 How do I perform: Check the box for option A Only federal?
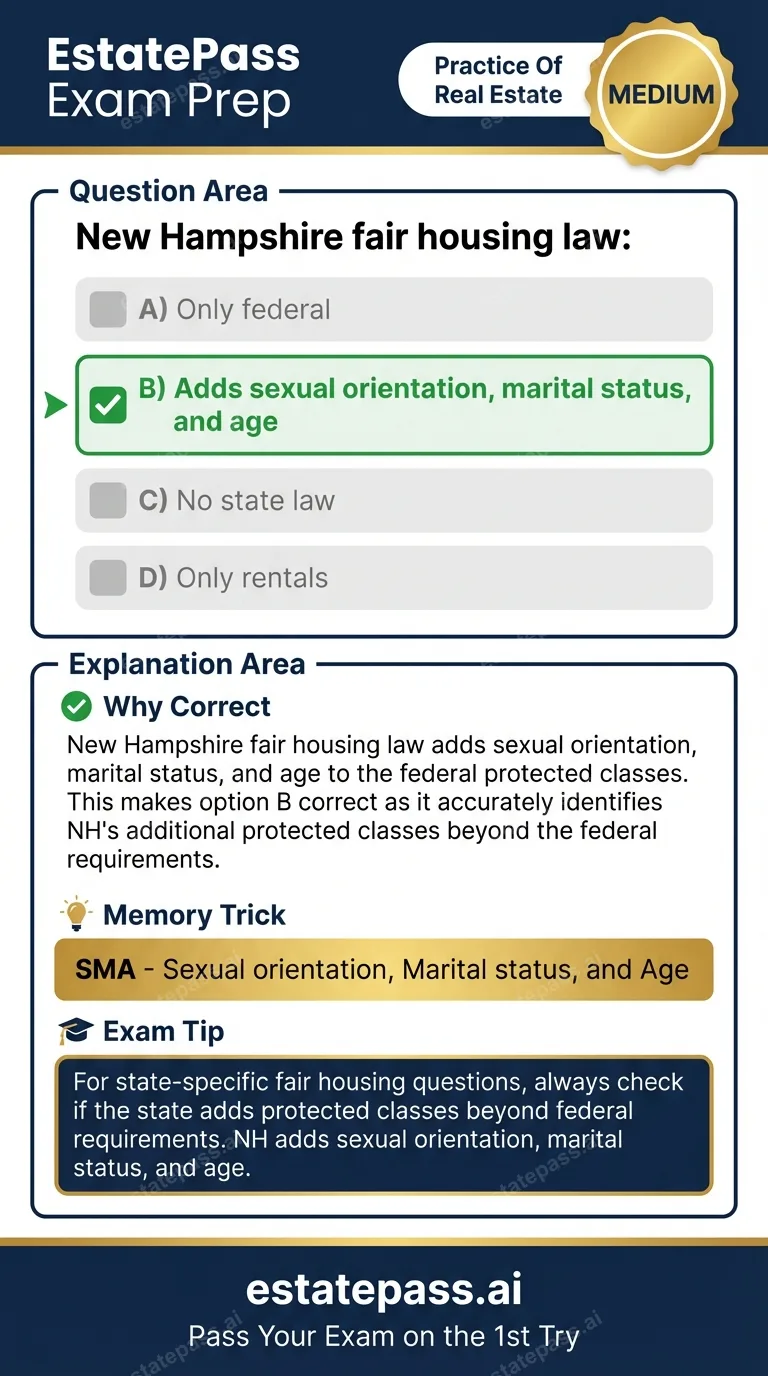tap(108, 310)
